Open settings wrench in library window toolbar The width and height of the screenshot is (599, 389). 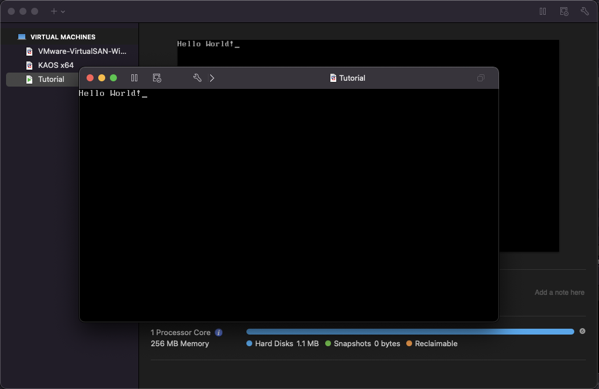[584, 11]
